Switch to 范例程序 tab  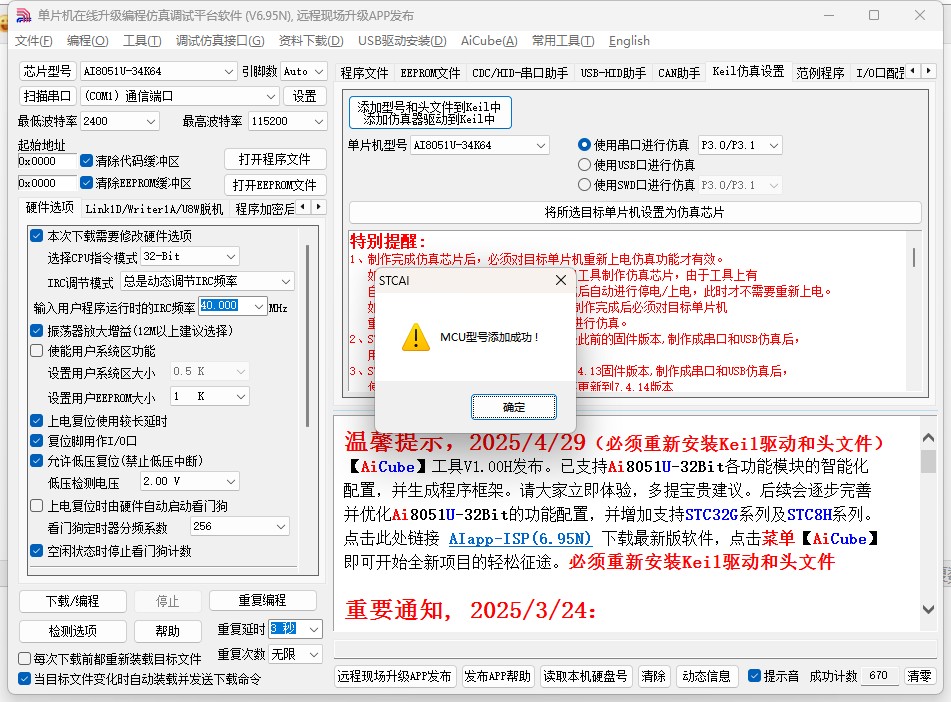pyautogui.click(x=820, y=73)
